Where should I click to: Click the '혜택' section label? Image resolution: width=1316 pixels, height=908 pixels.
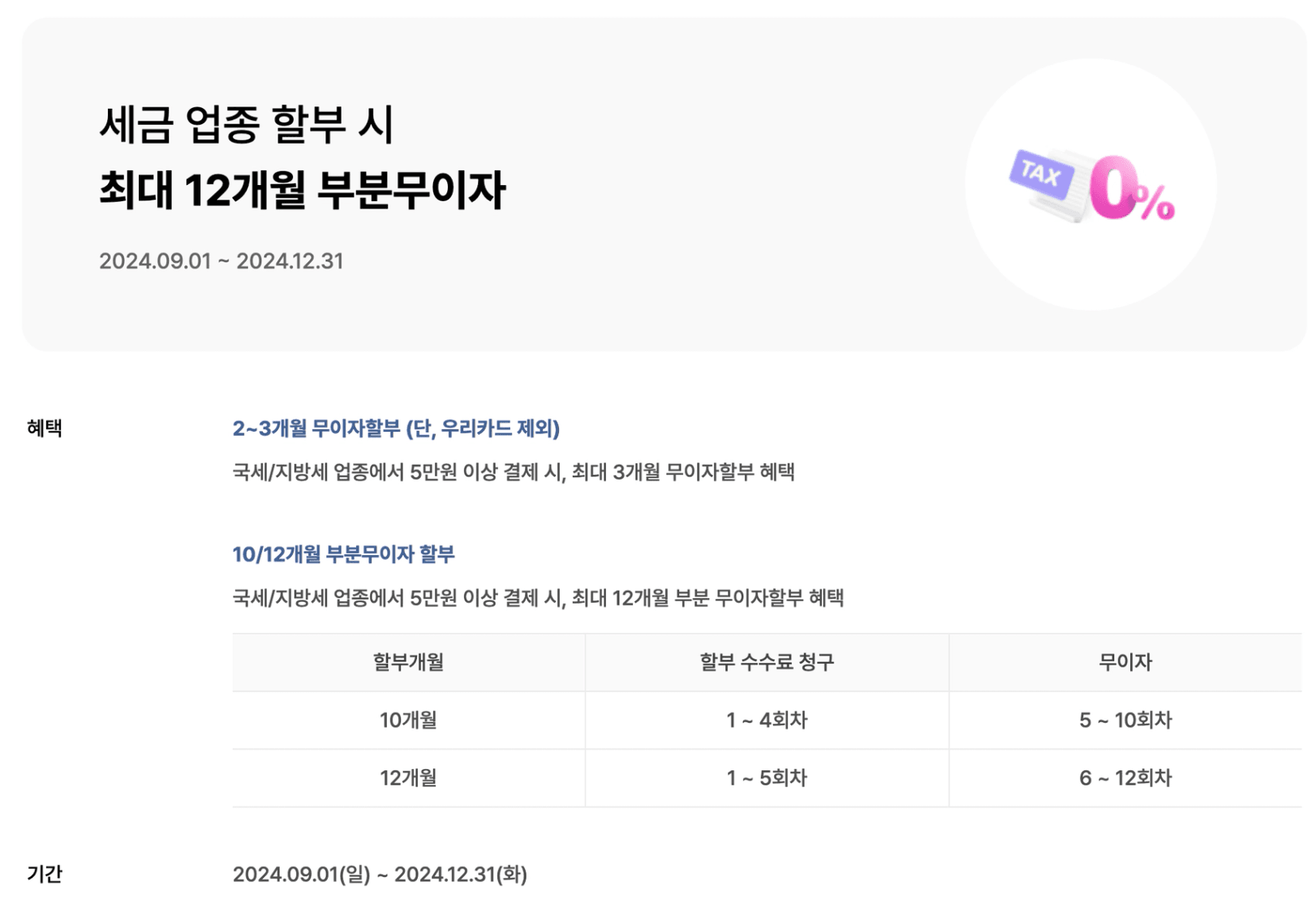tap(45, 428)
